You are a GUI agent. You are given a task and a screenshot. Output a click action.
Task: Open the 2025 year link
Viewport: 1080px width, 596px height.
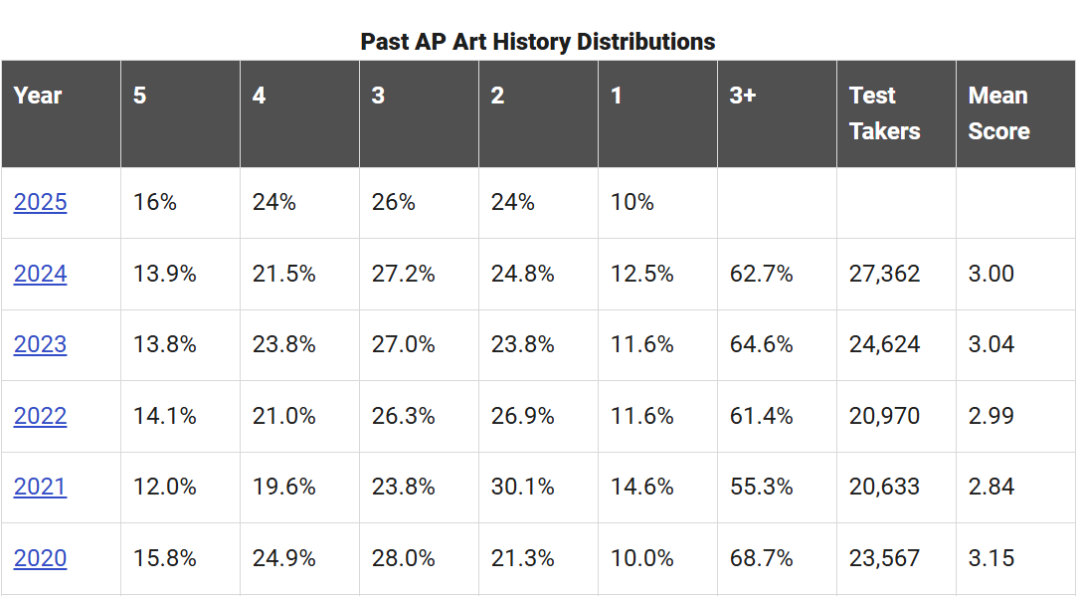(x=40, y=202)
